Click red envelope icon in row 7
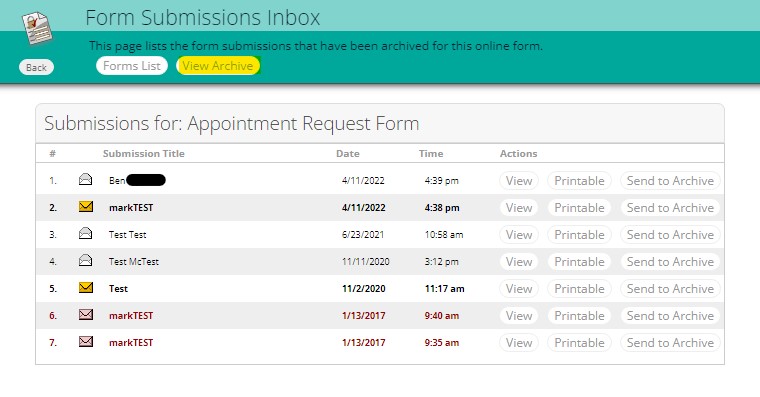Image resolution: width=760 pixels, height=397 pixels. [x=86, y=342]
